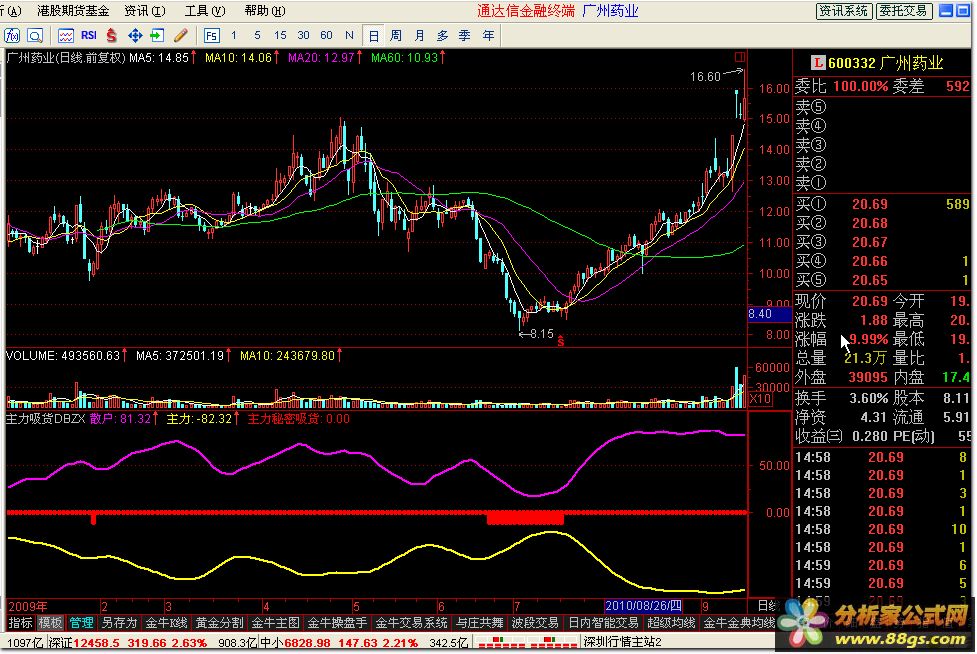Select the 金牛金典均线 template tab

tap(738, 622)
